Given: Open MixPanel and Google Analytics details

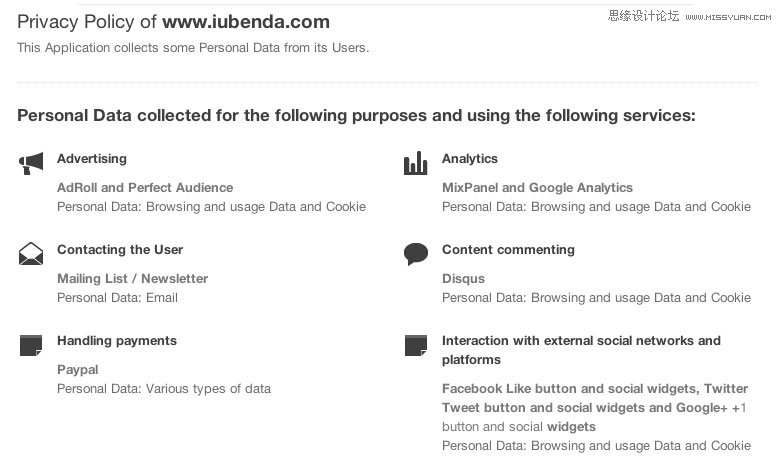Looking at the screenshot, I should click(537, 188).
